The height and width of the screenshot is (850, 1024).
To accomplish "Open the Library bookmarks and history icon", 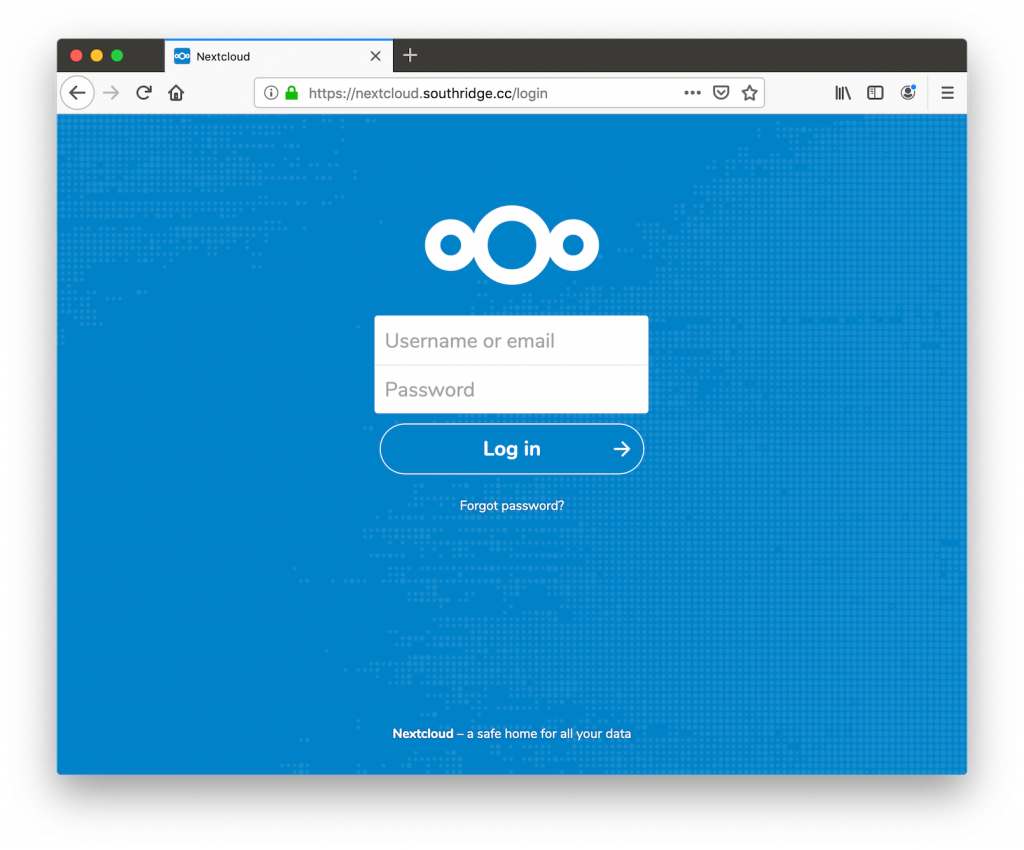I will (843, 93).
